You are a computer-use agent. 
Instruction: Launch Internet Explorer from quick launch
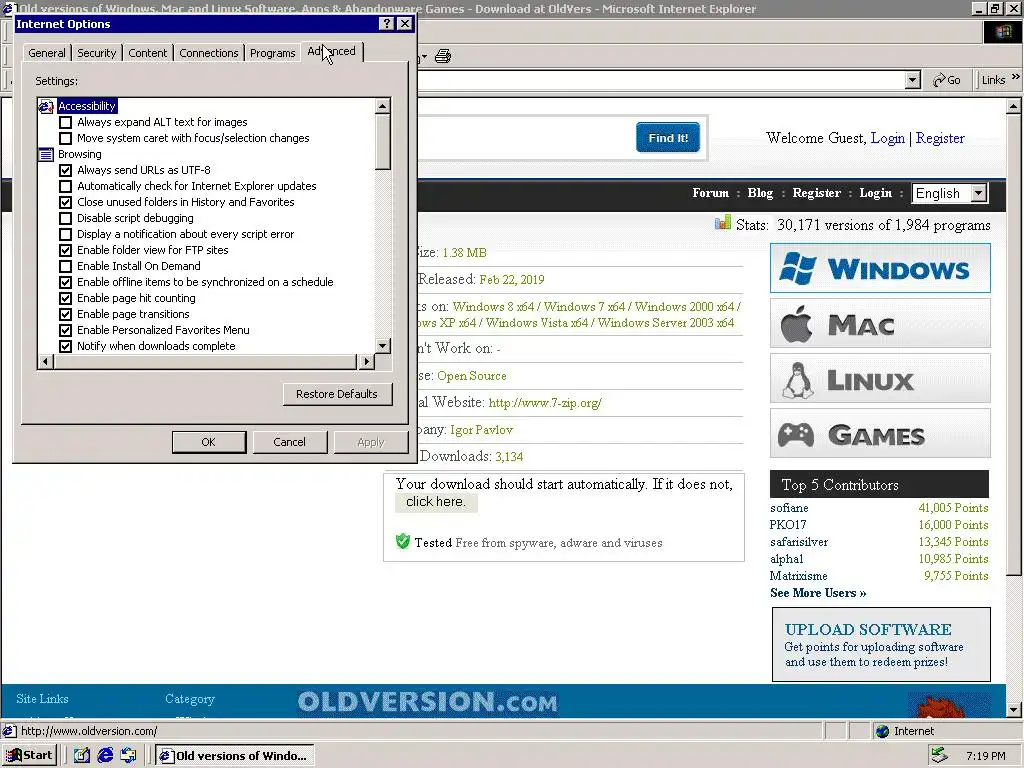click(x=105, y=756)
